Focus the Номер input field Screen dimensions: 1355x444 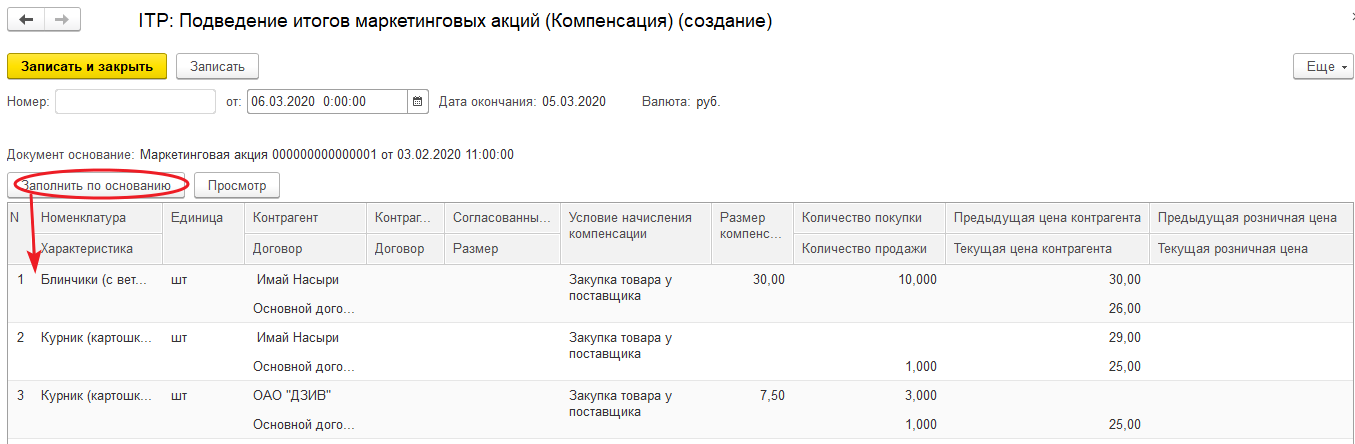pyautogui.click(x=135, y=102)
